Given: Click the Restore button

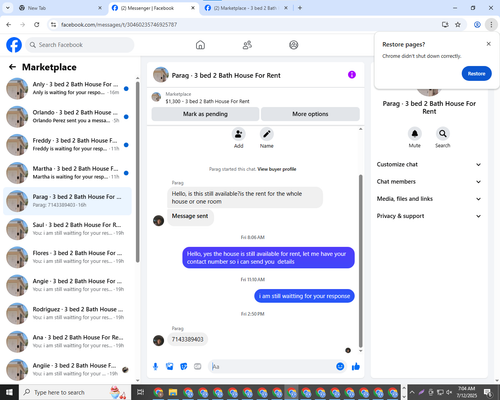Looking at the screenshot, I should [476, 74].
